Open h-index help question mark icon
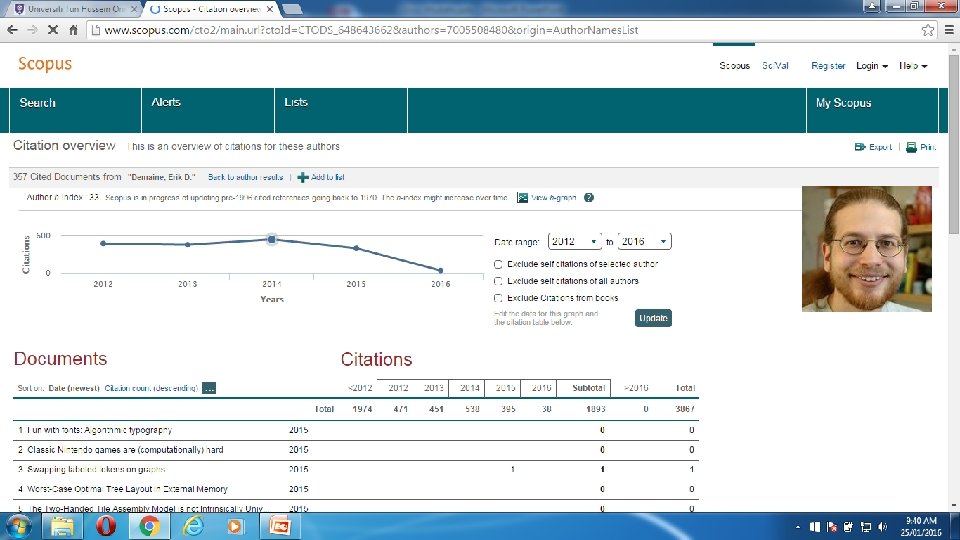 point(589,198)
